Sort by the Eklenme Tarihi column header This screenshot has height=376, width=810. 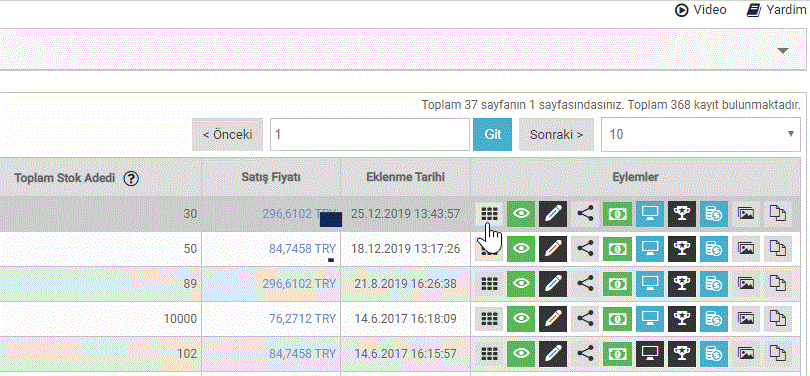pyautogui.click(x=406, y=177)
